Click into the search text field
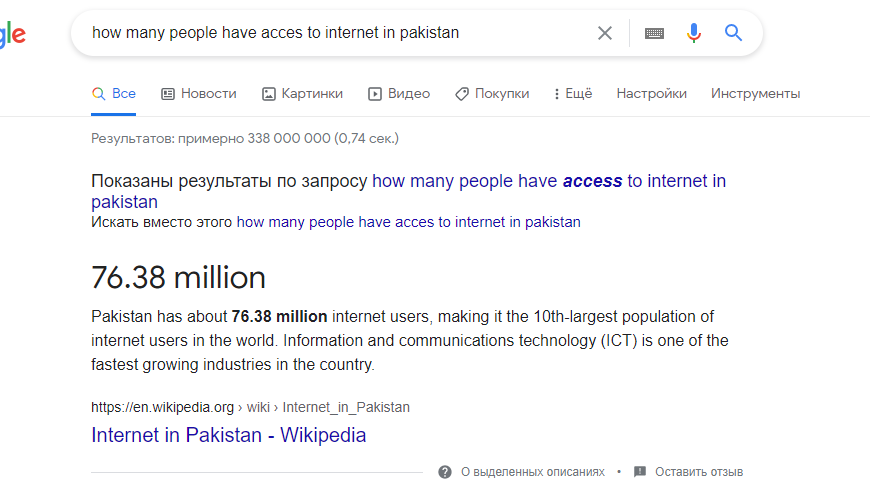The width and height of the screenshot is (870, 498). pos(330,33)
